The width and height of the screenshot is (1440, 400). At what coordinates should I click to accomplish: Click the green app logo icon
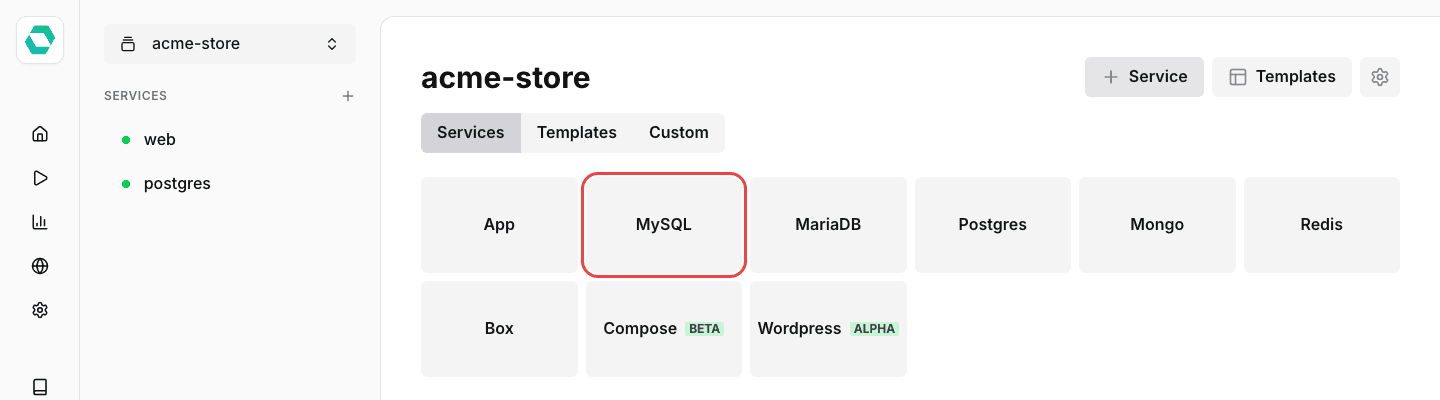pos(40,40)
